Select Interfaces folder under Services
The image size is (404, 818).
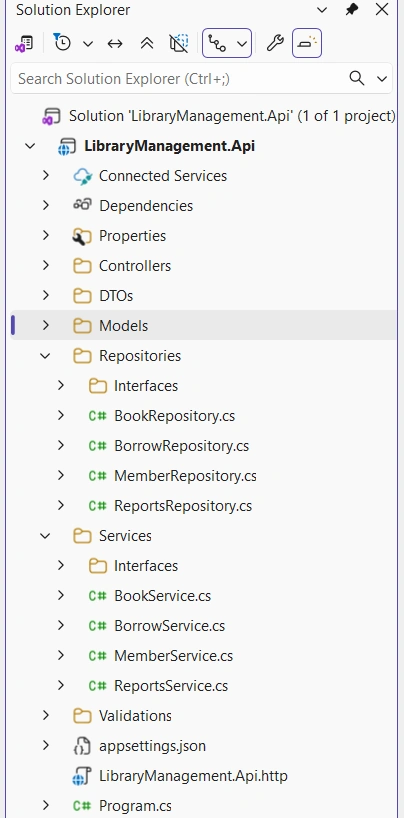tap(146, 566)
